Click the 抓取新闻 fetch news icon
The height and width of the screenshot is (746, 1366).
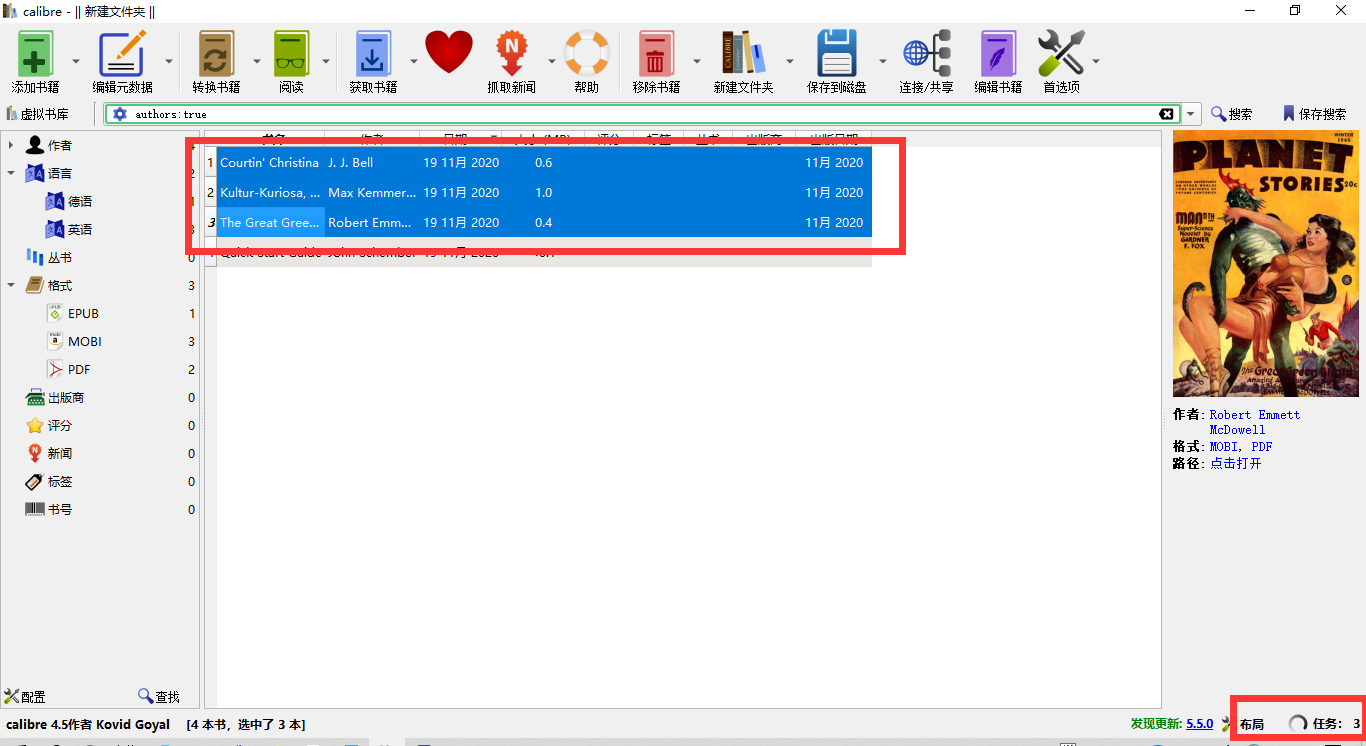click(x=511, y=52)
